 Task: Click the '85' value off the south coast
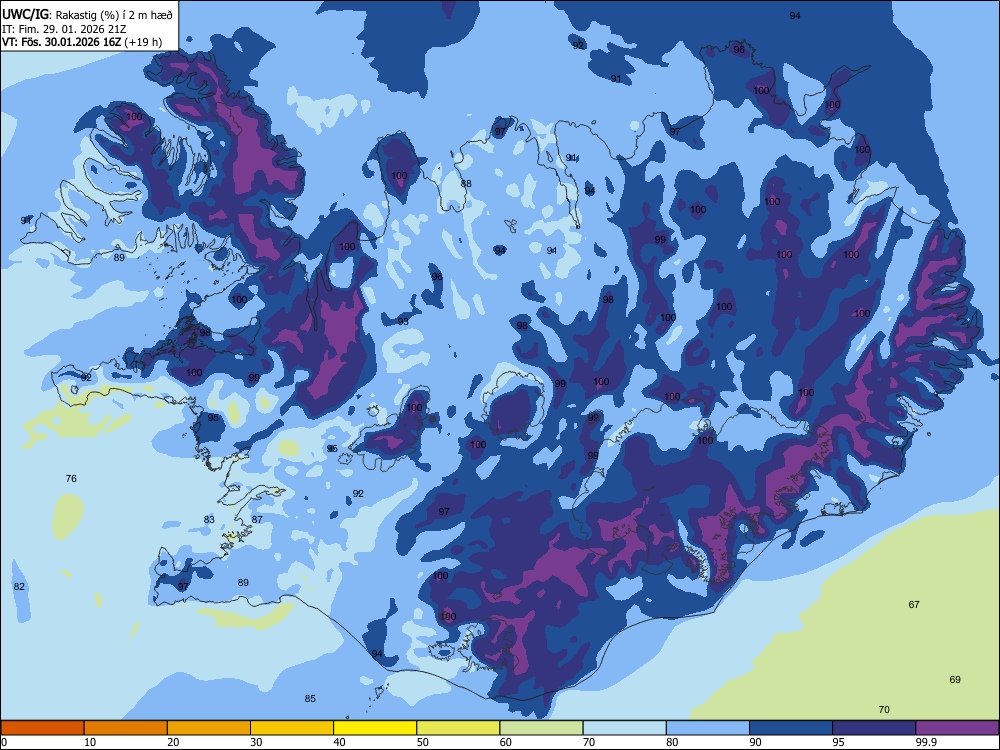pos(310,698)
